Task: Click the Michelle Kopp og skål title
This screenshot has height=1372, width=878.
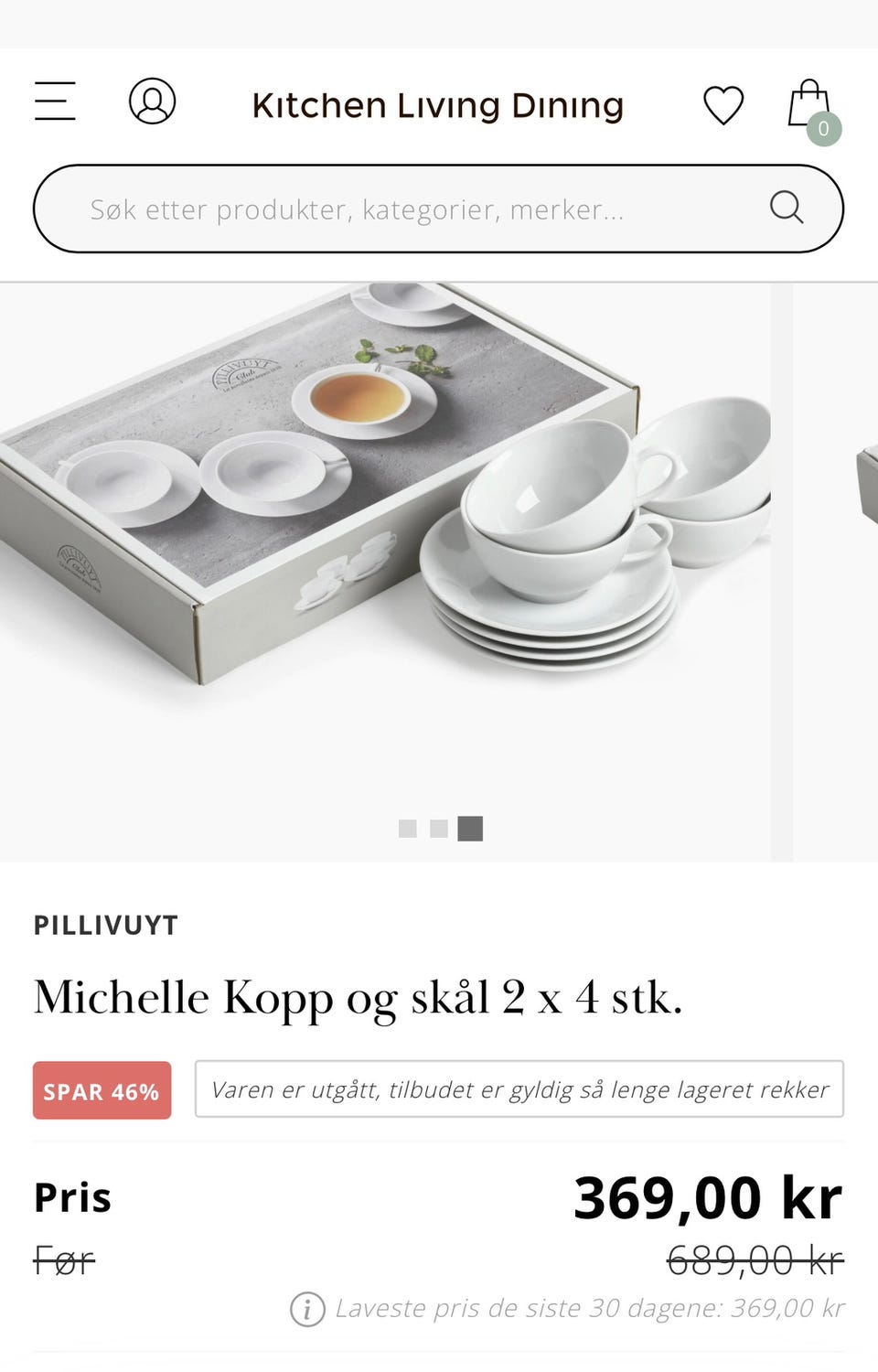Action: tap(359, 998)
